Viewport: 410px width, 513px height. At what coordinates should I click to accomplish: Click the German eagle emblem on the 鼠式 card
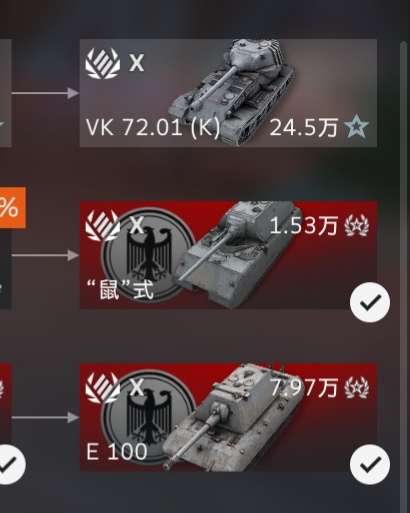click(x=149, y=254)
